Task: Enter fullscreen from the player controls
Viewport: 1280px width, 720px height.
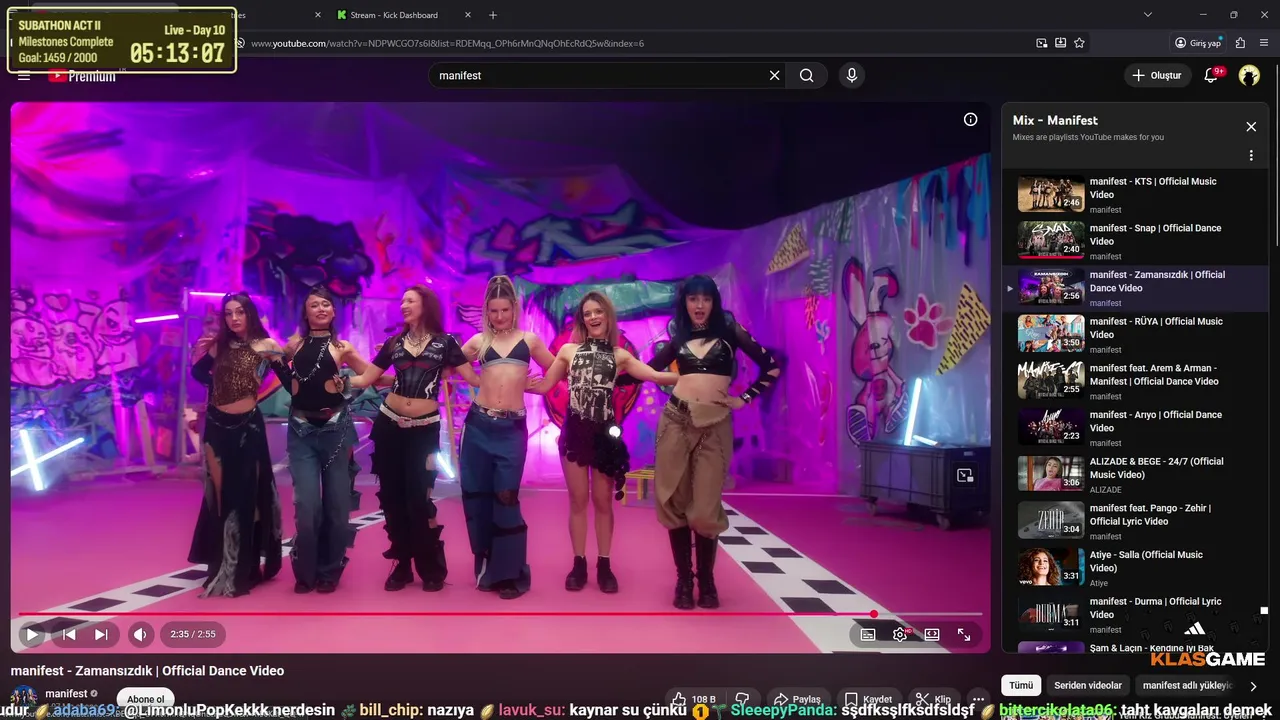Action: pos(964,634)
